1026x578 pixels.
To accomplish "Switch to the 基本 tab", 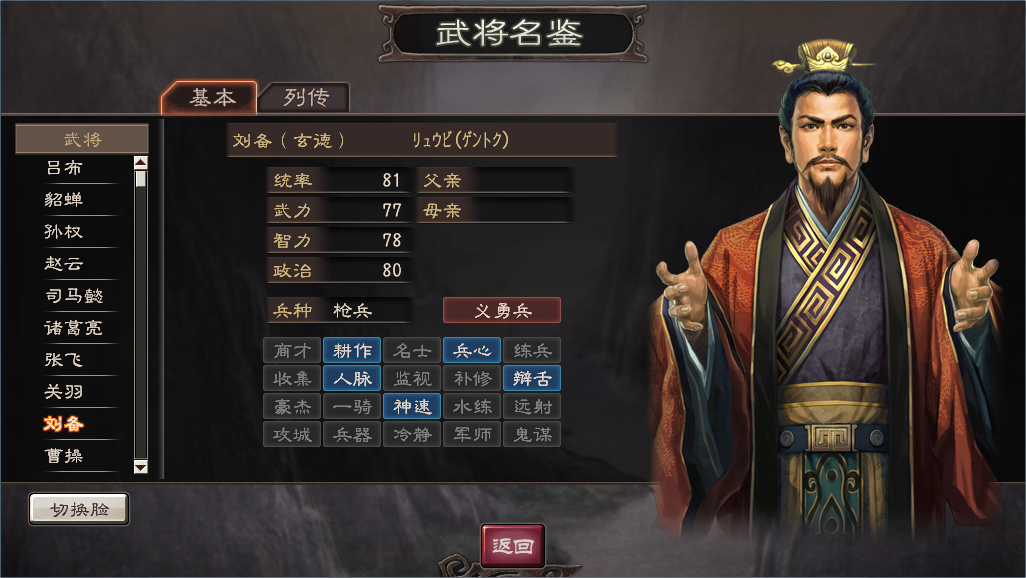I will pos(211,98).
